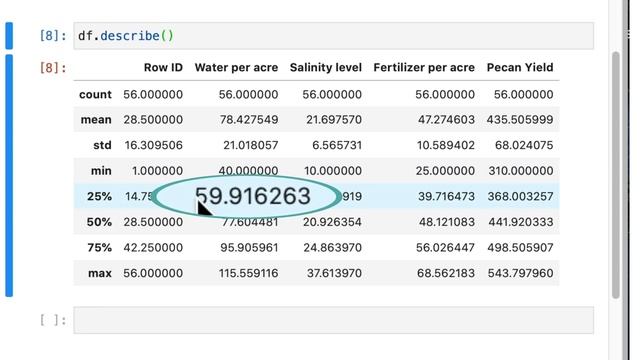This screenshot has height=360, width=640.
Task: Click the std Pecan Yield value 68.024075
Action: point(524,145)
